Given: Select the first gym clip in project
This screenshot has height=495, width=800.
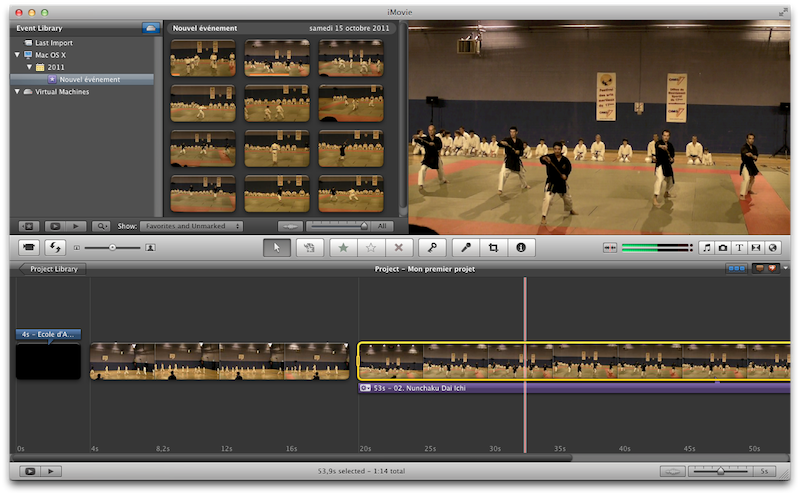Looking at the screenshot, I should click(x=220, y=361).
